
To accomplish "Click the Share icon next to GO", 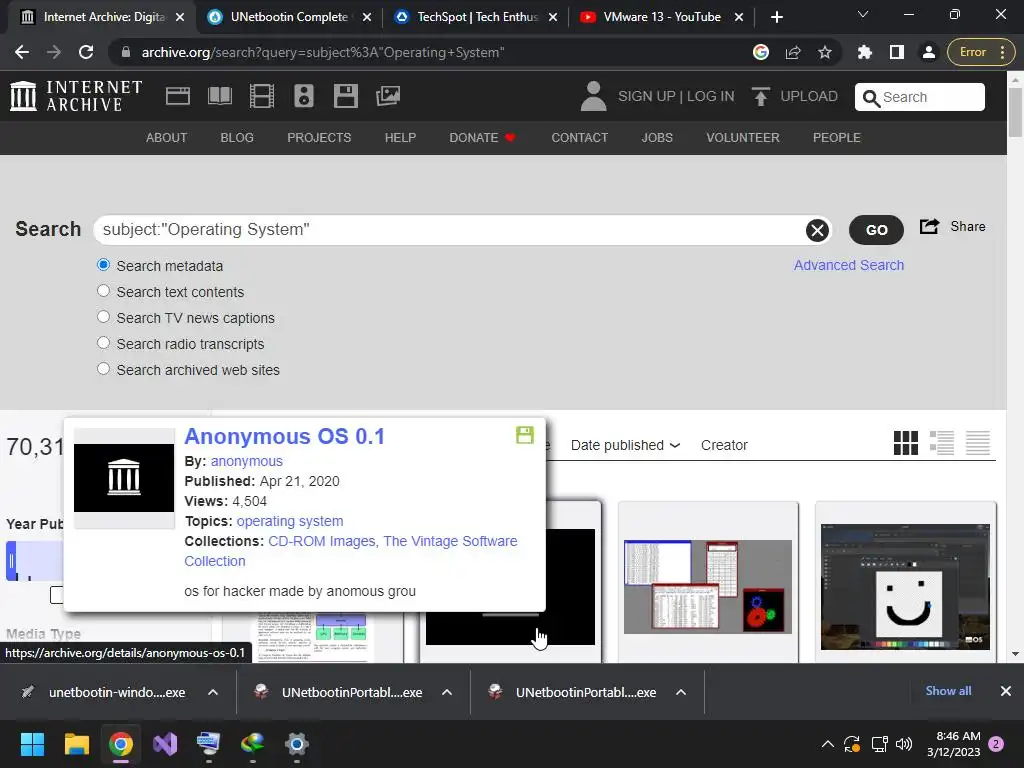I will (x=929, y=226).
